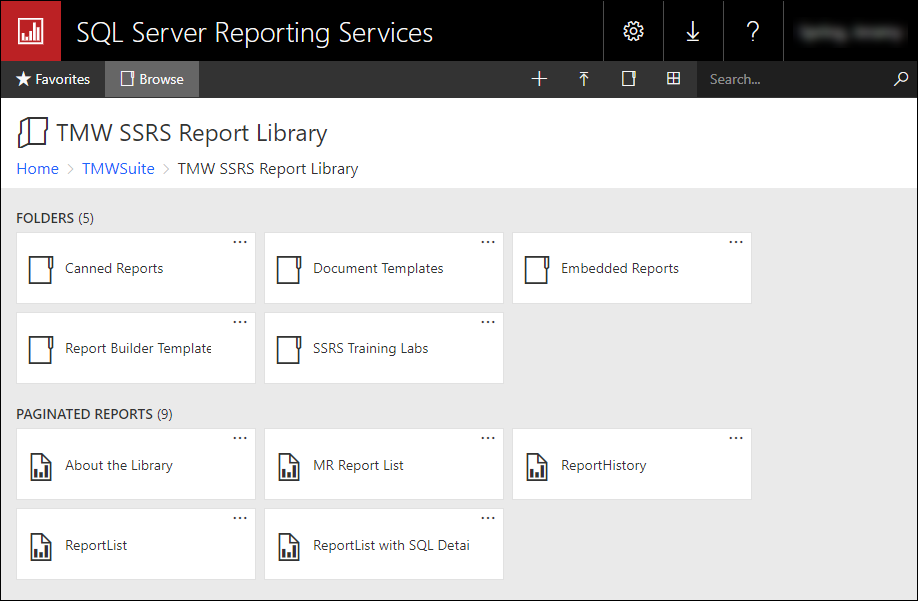The height and width of the screenshot is (601, 918).
Task: Click the Manage folder icon in toolbar
Action: pyautogui.click(x=629, y=79)
